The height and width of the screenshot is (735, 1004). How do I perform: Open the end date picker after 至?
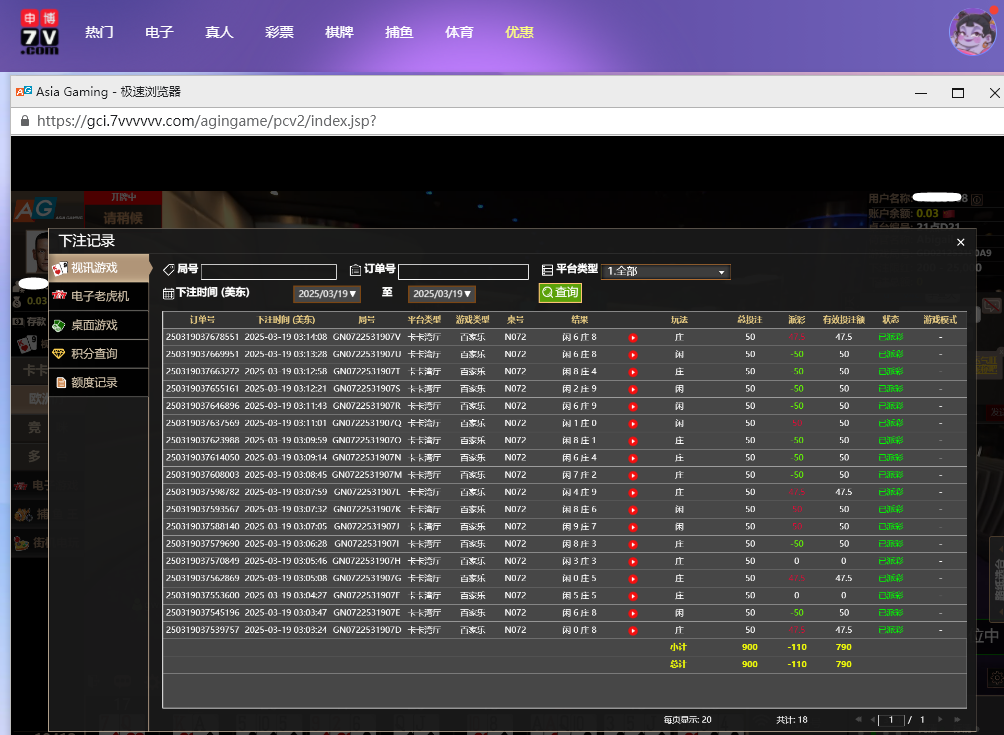[x=442, y=294]
